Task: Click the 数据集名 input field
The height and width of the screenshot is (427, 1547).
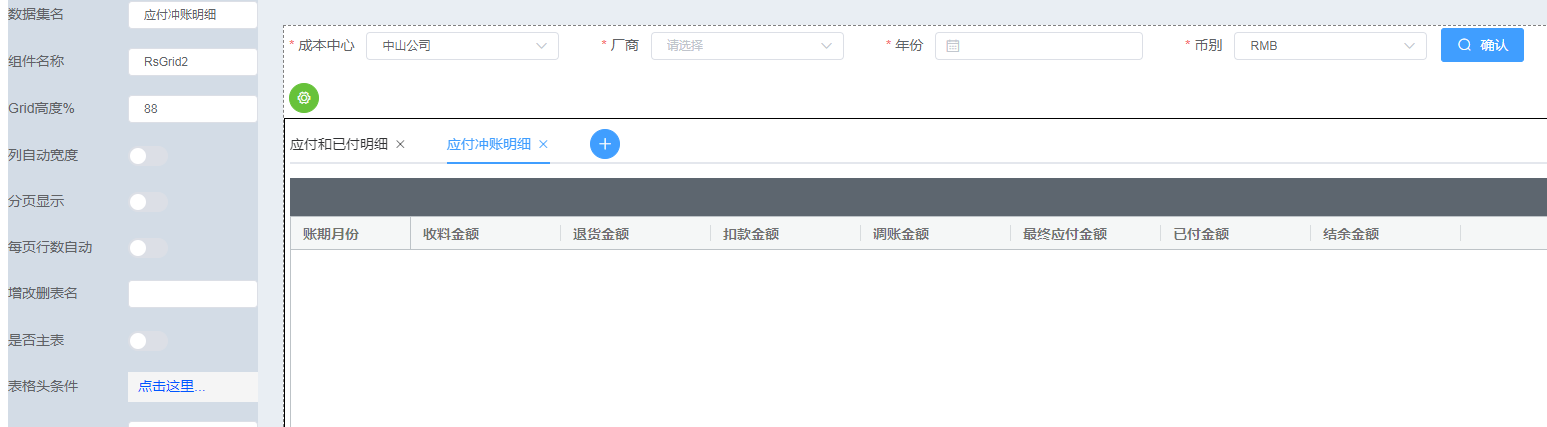Action: 193,15
